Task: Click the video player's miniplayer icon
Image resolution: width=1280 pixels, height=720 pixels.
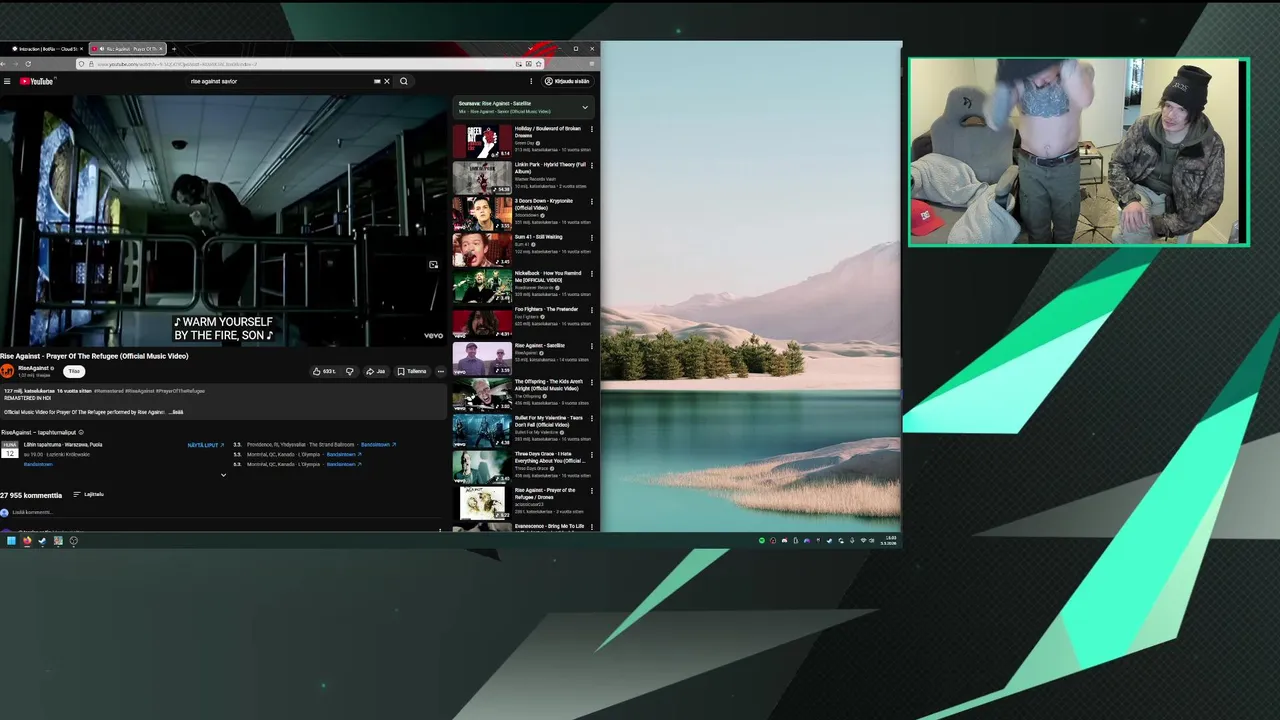Action: pyautogui.click(x=433, y=265)
